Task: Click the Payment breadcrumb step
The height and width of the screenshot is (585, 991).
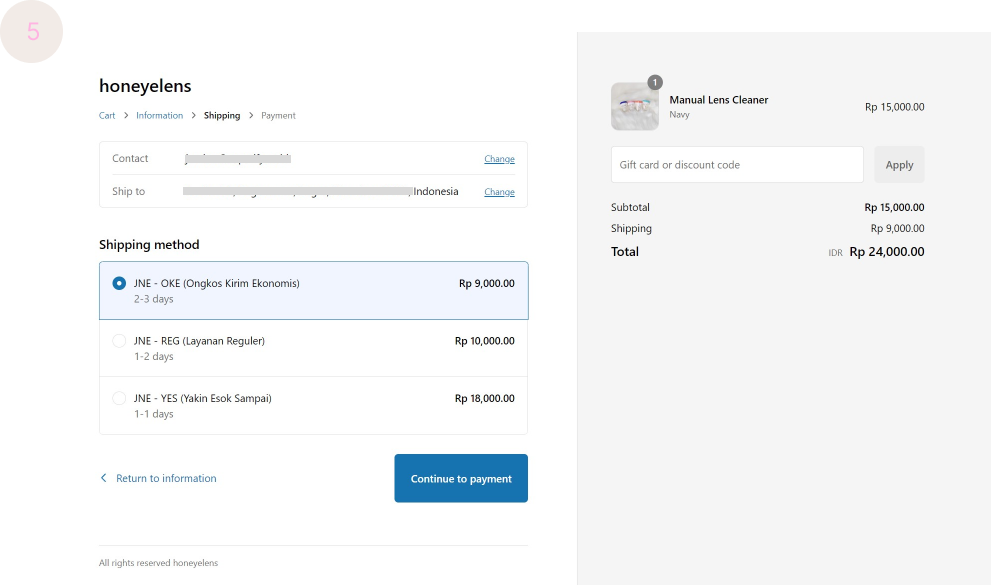Action: coord(278,116)
